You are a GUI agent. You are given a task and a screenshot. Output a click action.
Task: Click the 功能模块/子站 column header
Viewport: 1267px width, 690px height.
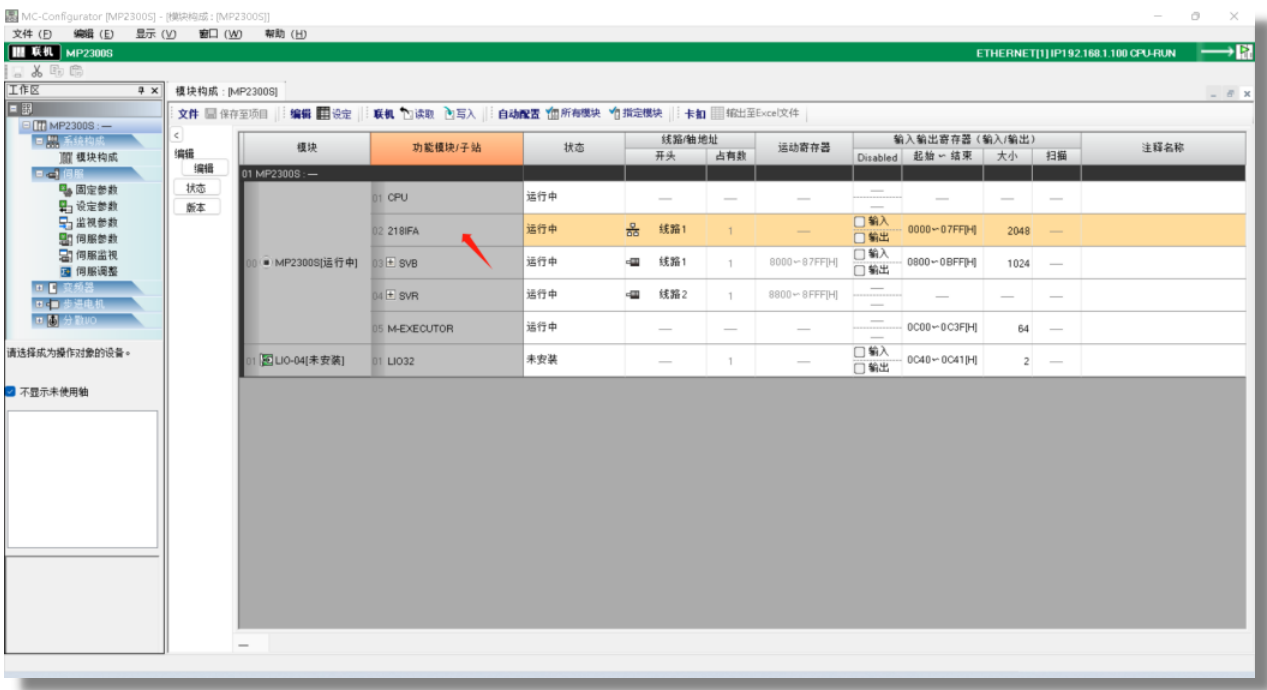click(446, 148)
